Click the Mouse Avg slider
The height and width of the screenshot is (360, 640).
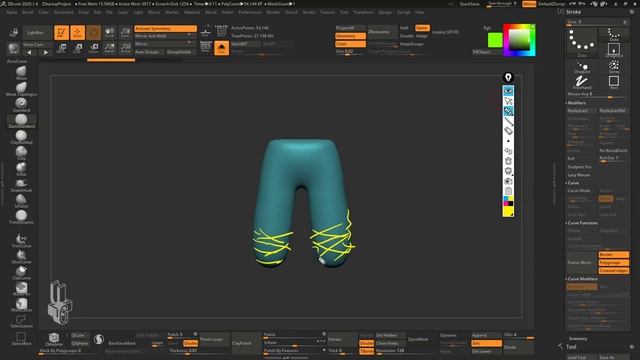pyautogui.click(x=597, y=94)
